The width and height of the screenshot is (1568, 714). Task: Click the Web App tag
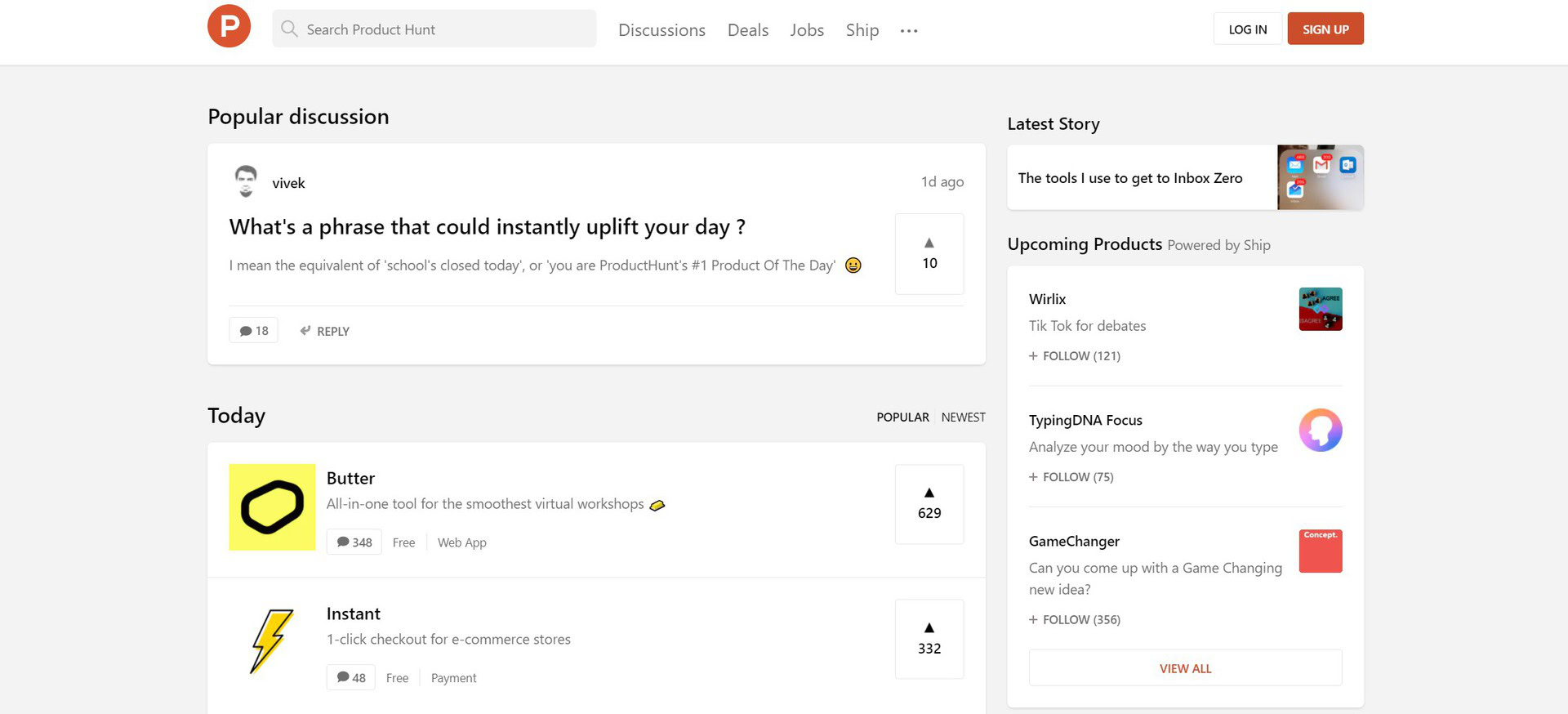(x=462, y=542)
